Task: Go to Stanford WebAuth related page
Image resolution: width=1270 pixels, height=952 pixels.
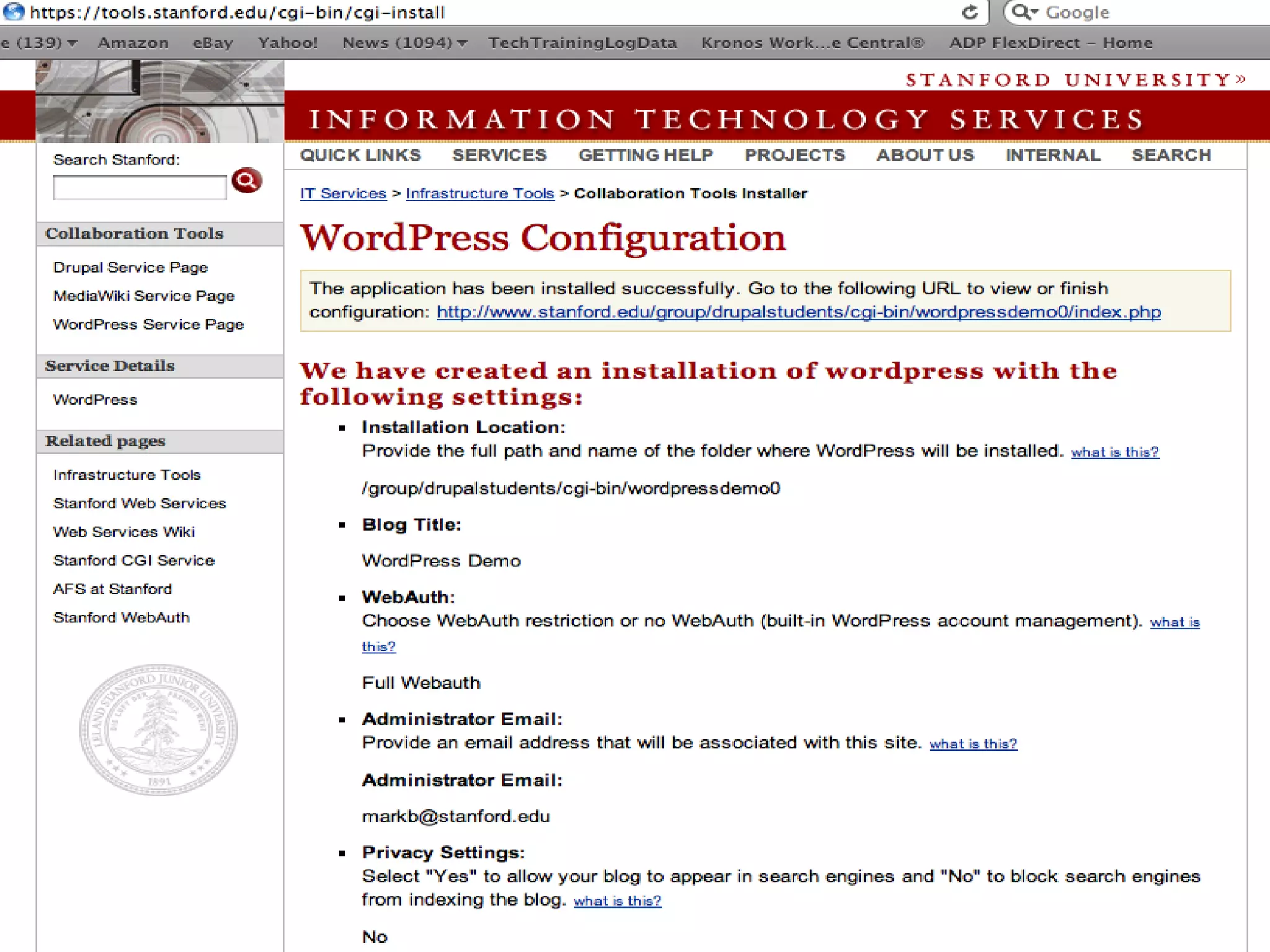Action: 121,617
